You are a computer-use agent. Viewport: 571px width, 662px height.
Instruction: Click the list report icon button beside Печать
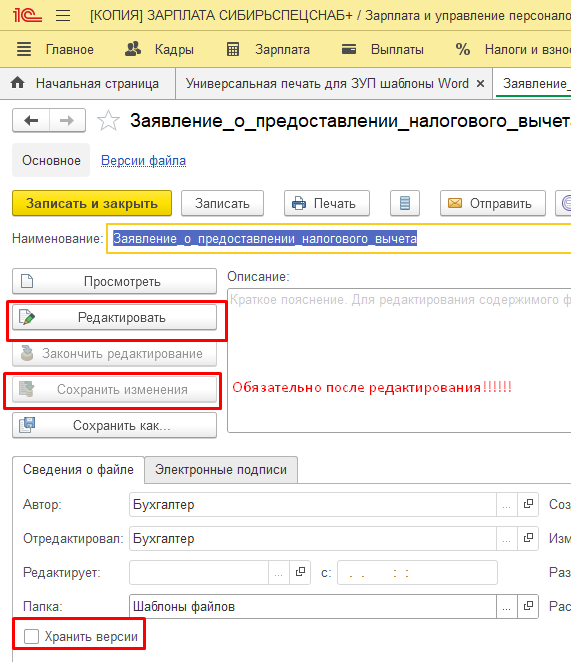click(x=405, y=203)
